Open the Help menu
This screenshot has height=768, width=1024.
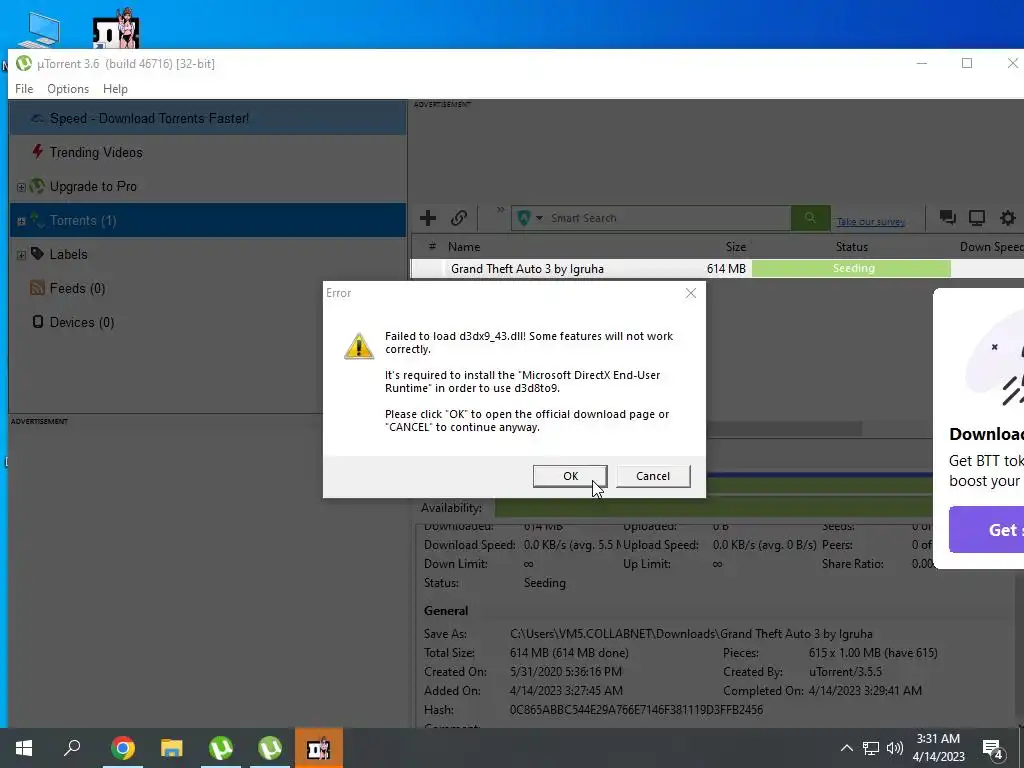point(115,89)
